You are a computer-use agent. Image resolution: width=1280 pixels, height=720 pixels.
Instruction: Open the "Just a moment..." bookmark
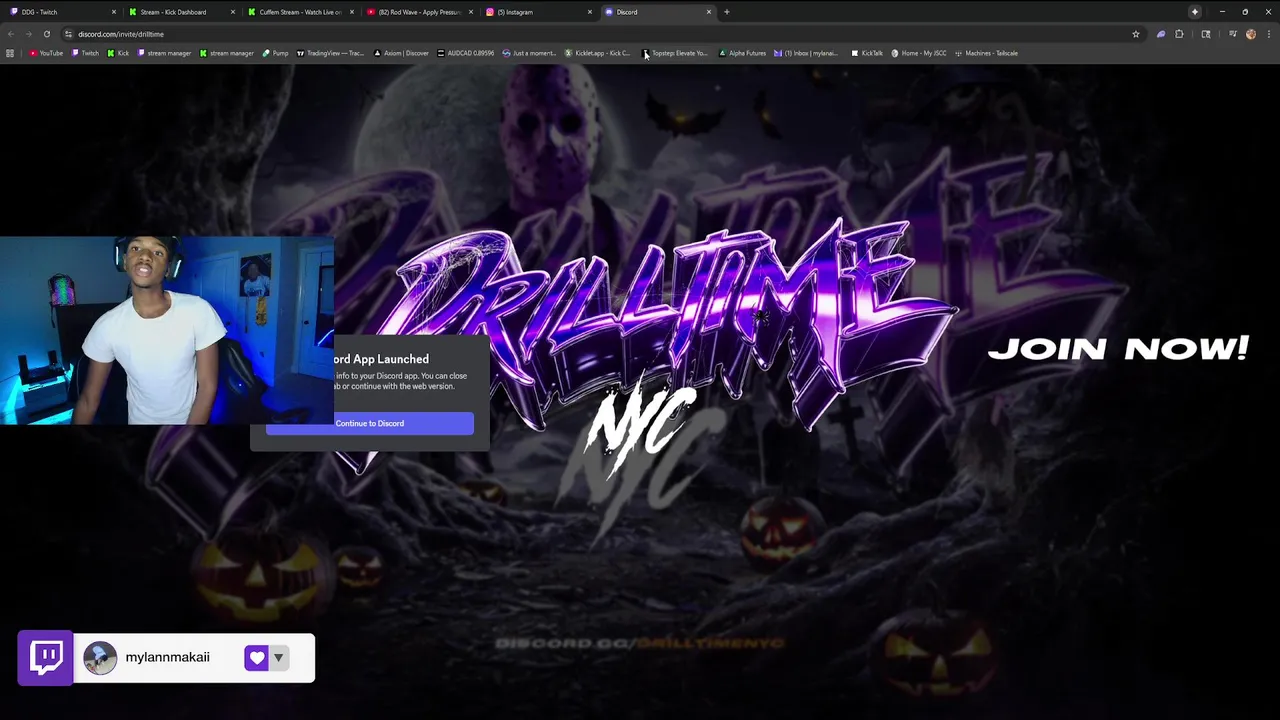529,53
